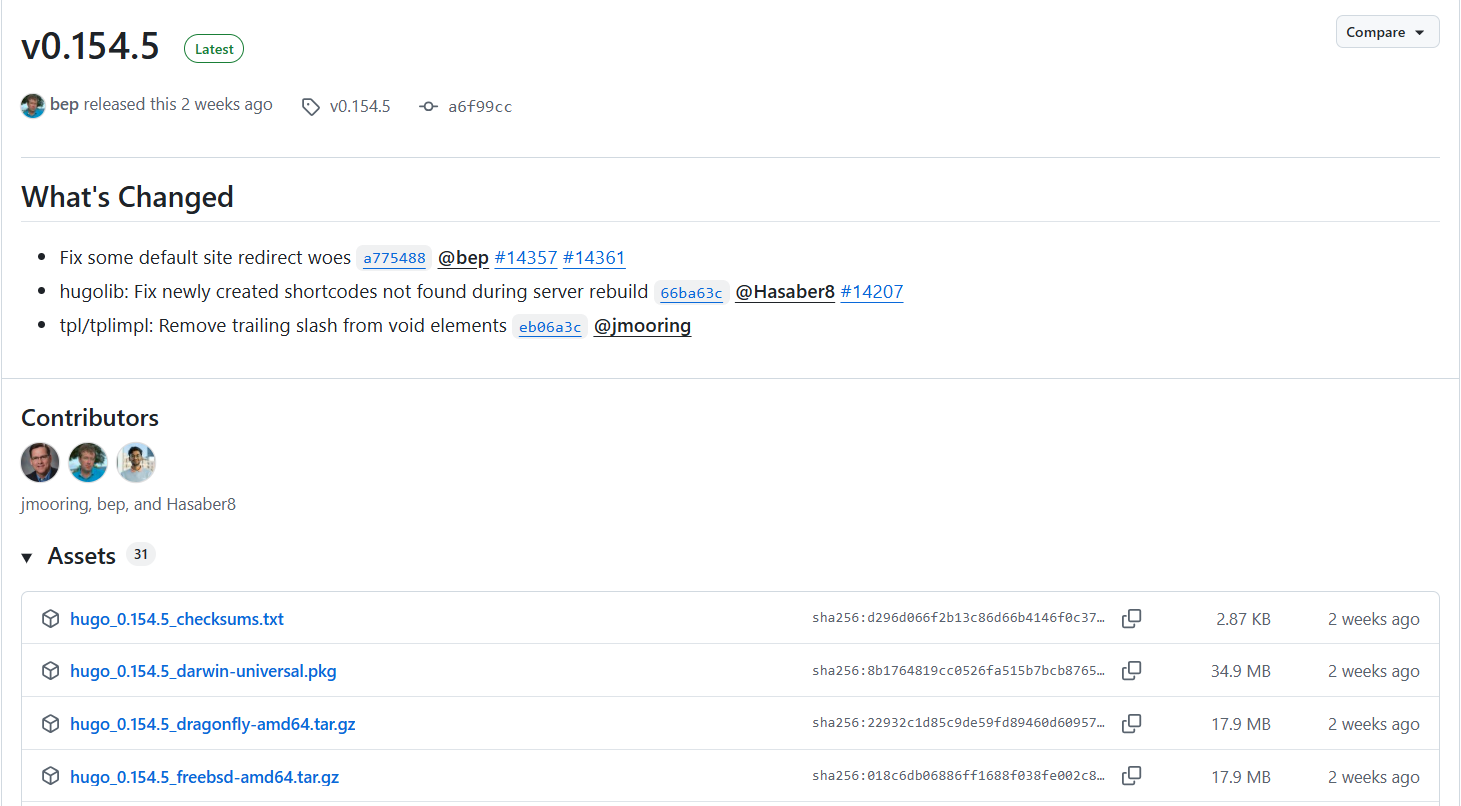Click the Latest release badge

[x=214, y=49]
